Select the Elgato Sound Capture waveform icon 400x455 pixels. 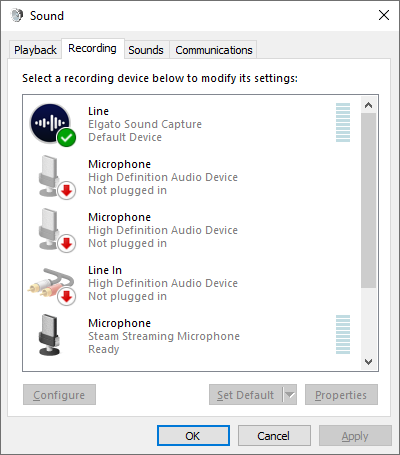(x=53, y=124)
